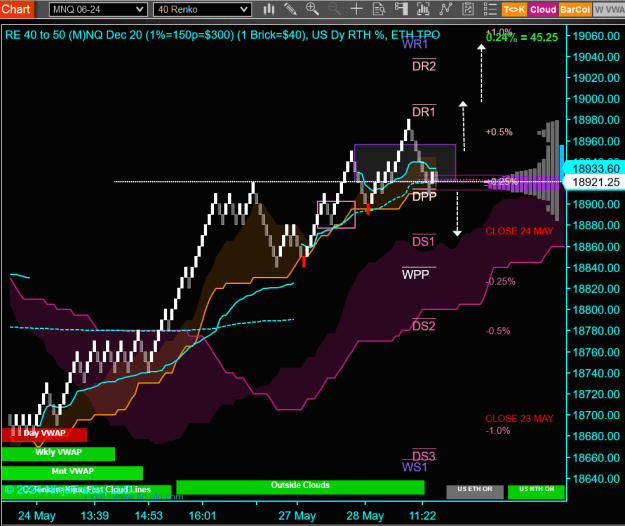Click the 19000.00 price axis label
This screenshot has width=625, height=526.
tap(596, 99)
